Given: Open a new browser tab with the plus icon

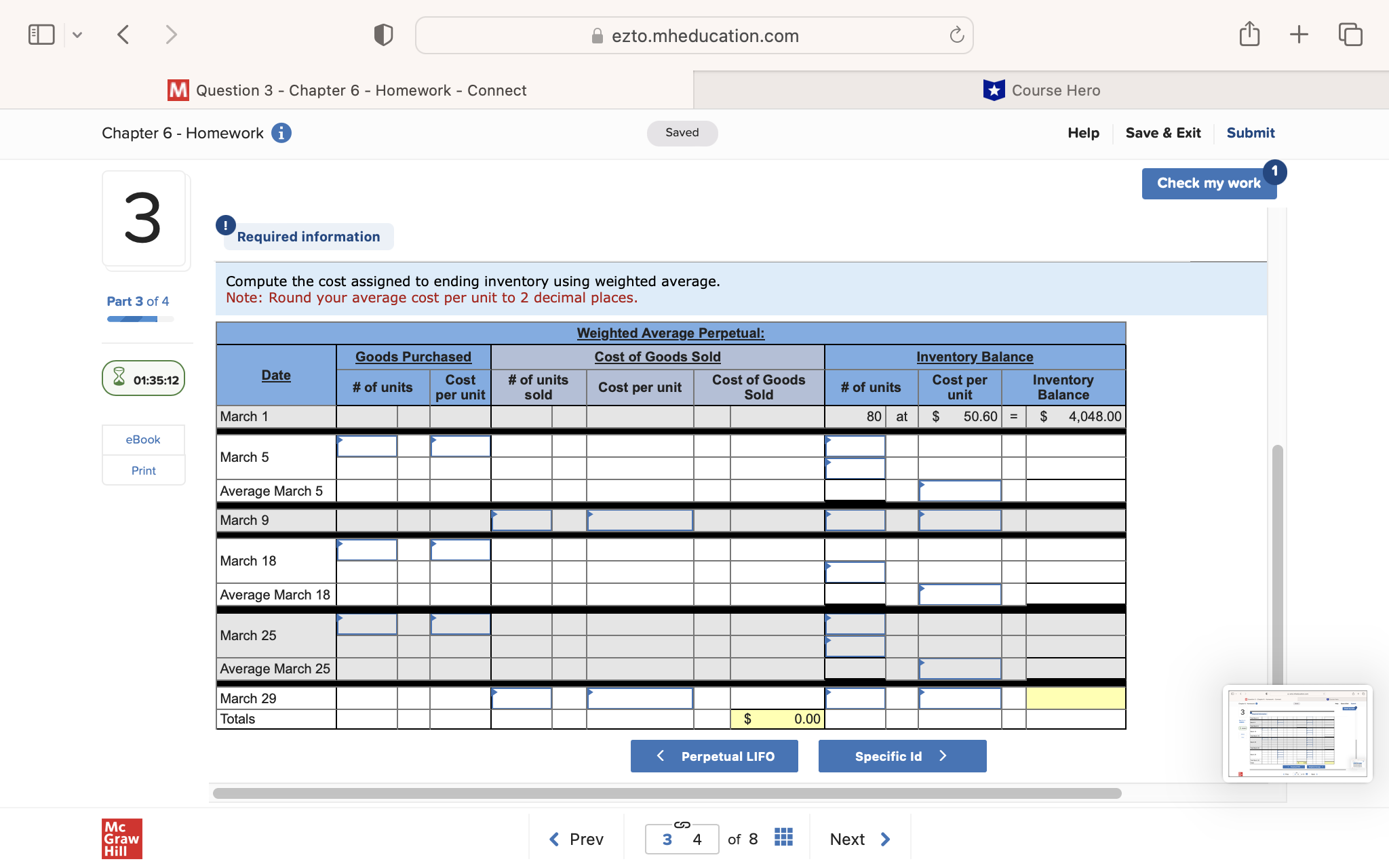Looking at the screenshot, I should coord(1299,34).
